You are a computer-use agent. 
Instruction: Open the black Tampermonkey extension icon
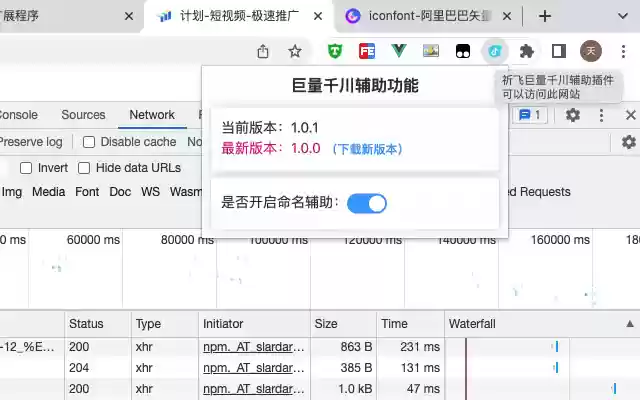pos(462,51)
